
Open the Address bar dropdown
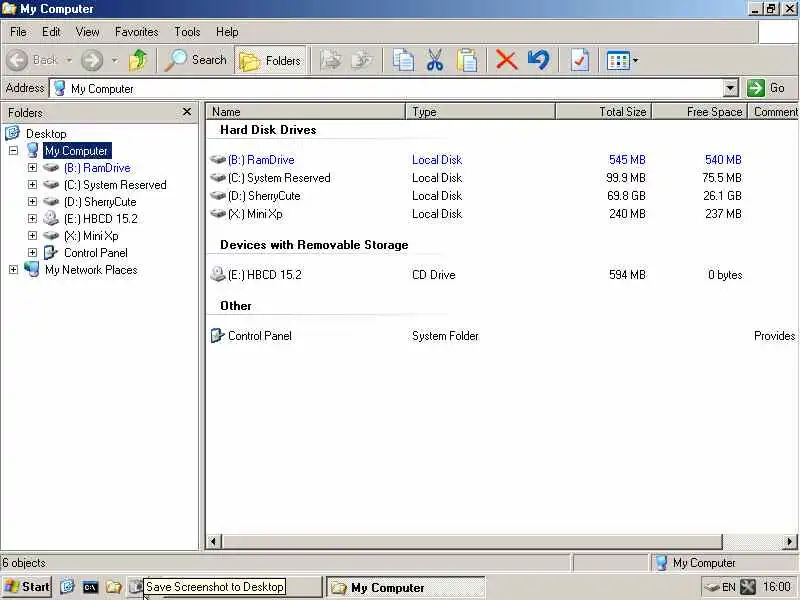[x=731, y=88]
